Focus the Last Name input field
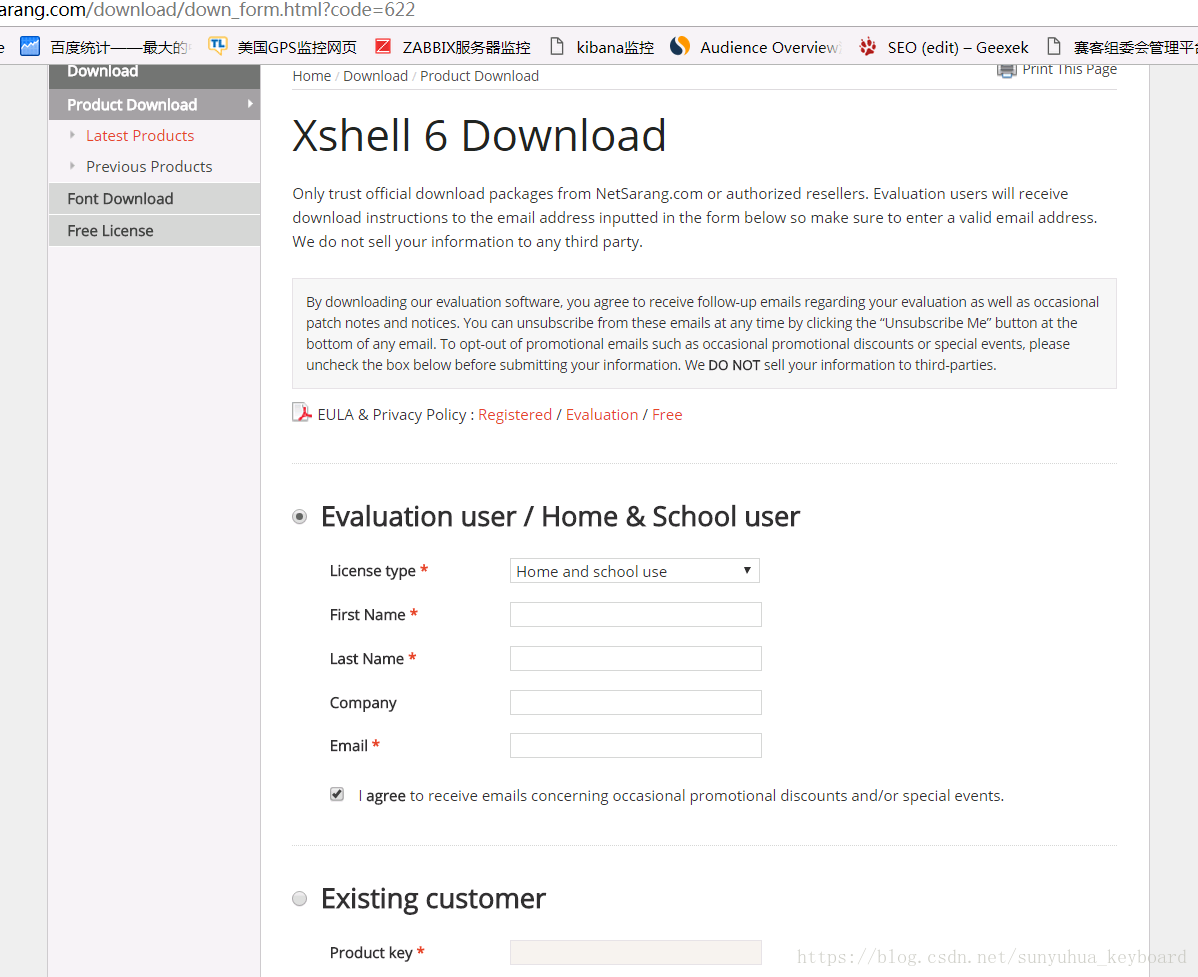Viewport: 1198px width, 977px height. 636,658
